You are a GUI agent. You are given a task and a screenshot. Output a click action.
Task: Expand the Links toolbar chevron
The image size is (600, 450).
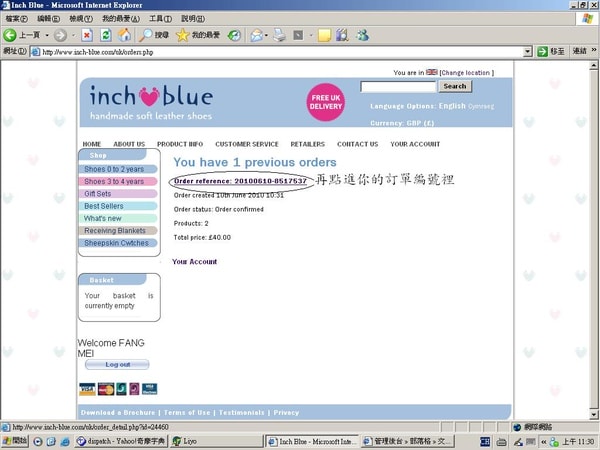coord(594,50)
